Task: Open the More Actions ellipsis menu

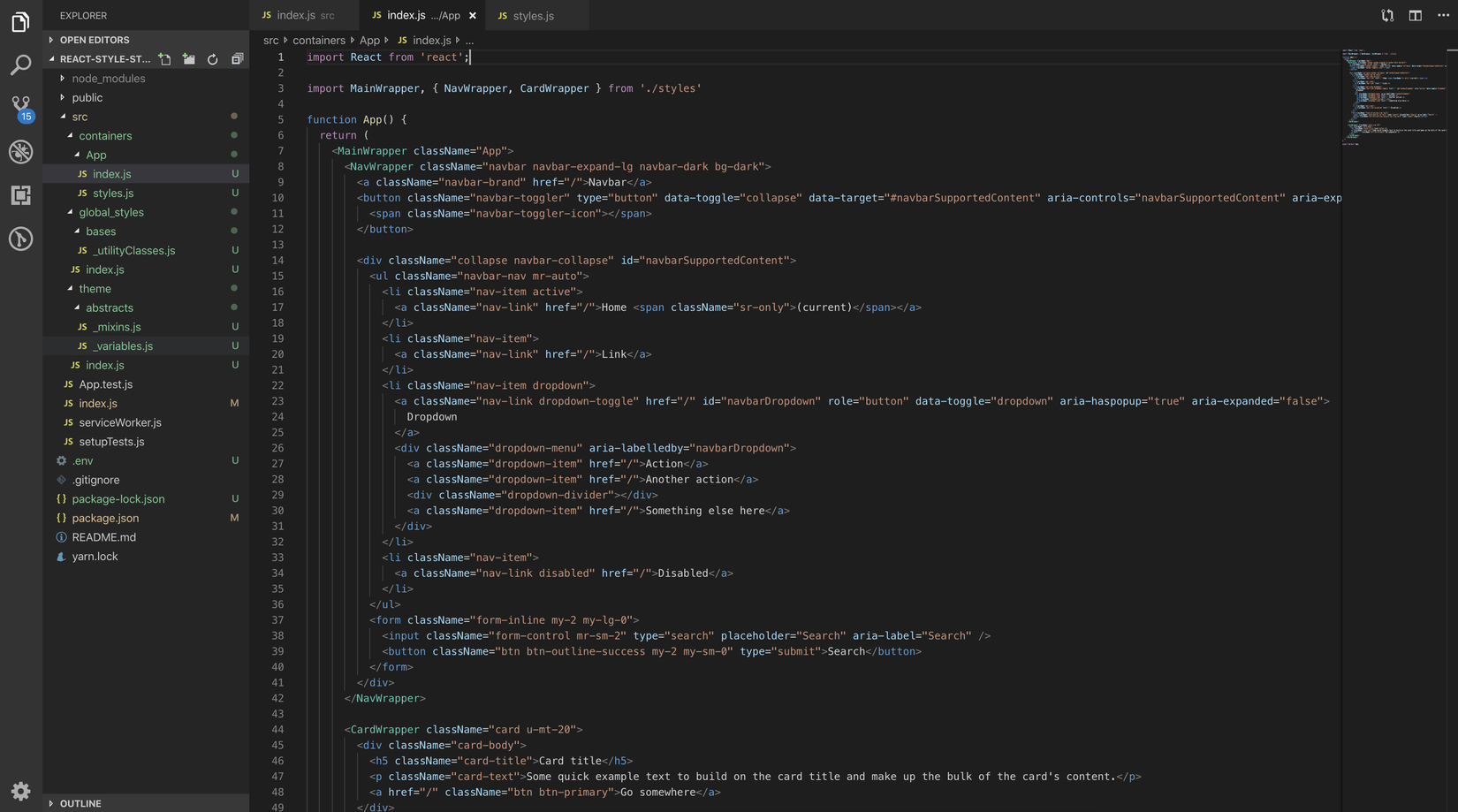Action: click(x=1443, y=16)
